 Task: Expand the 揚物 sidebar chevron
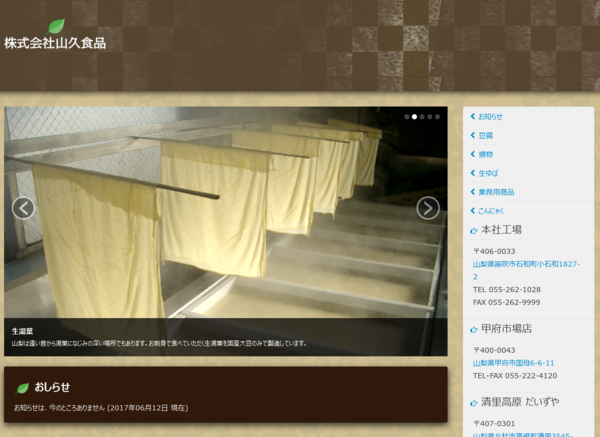(472, 154)
